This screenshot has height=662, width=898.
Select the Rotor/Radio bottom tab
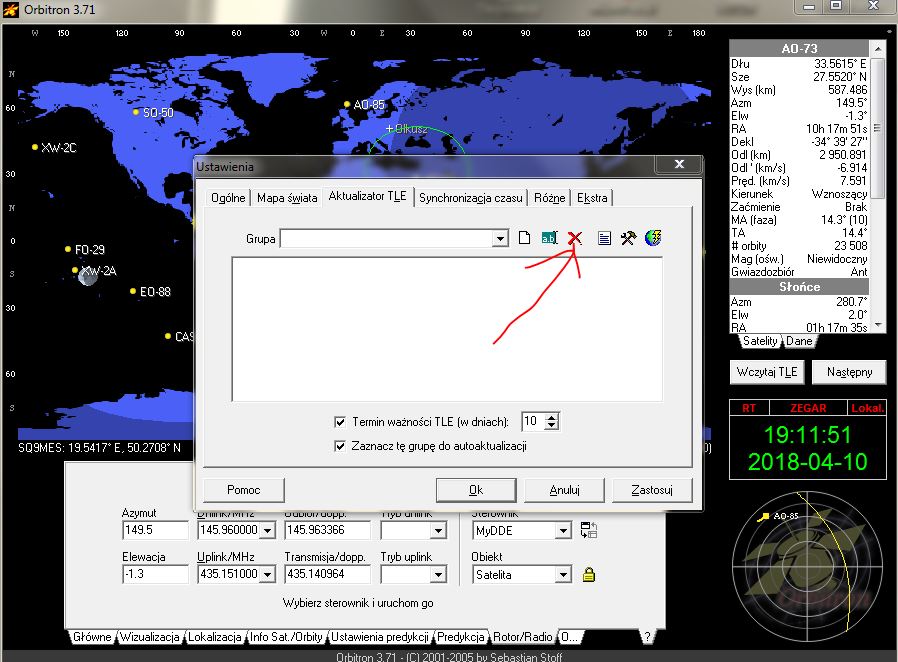click(x=523, y=637)
